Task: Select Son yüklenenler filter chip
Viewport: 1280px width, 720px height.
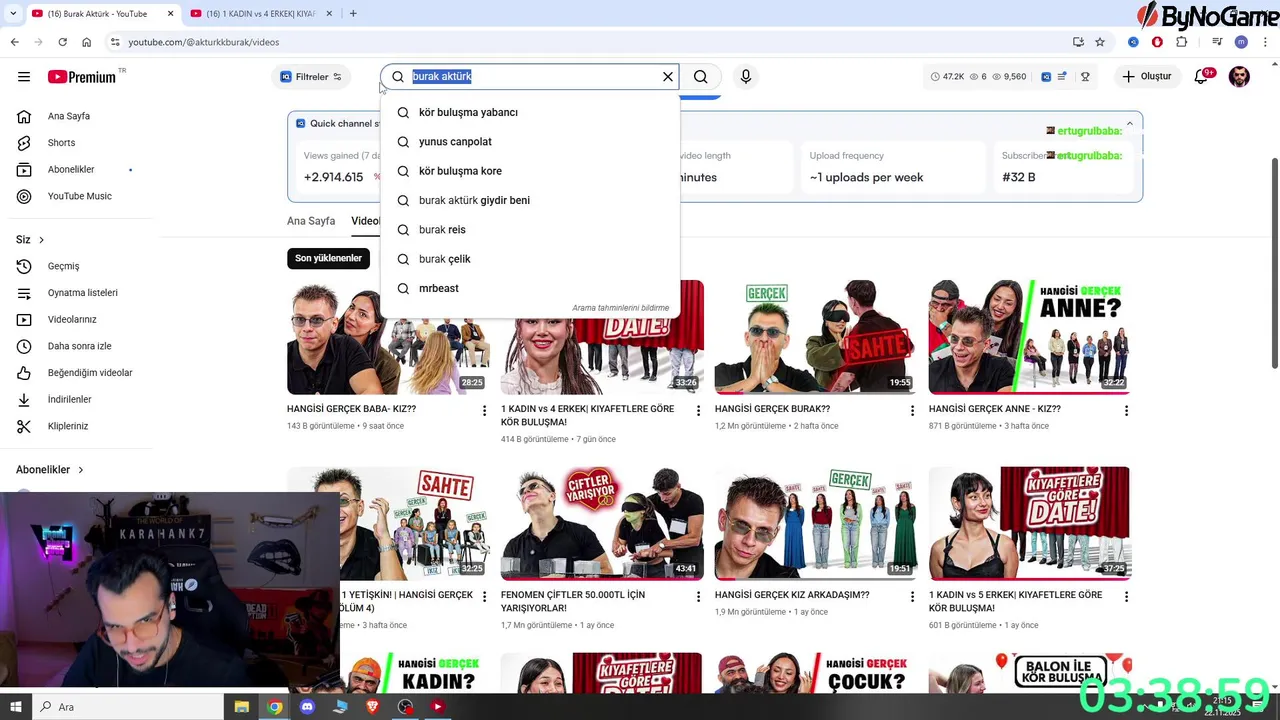Action: [328, 258]
